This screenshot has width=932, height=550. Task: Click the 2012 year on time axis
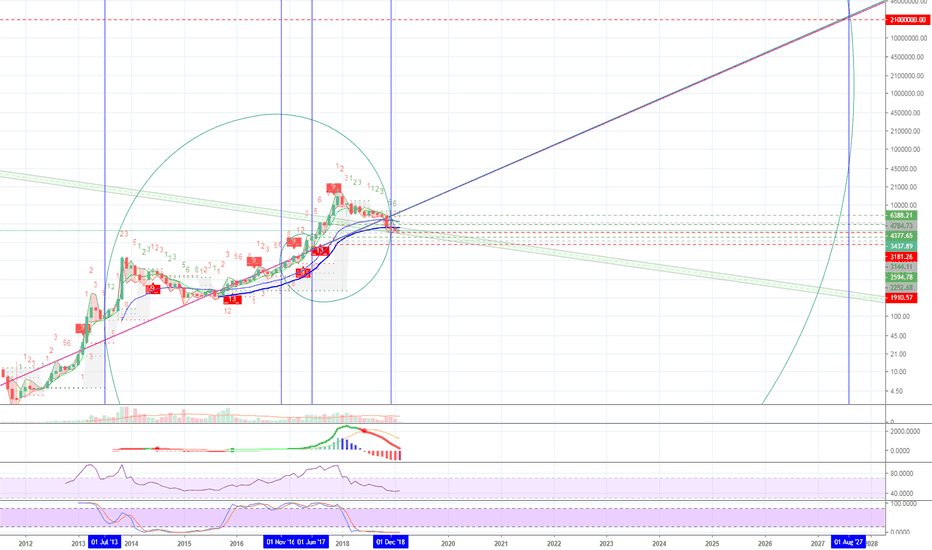click(26, 543)
